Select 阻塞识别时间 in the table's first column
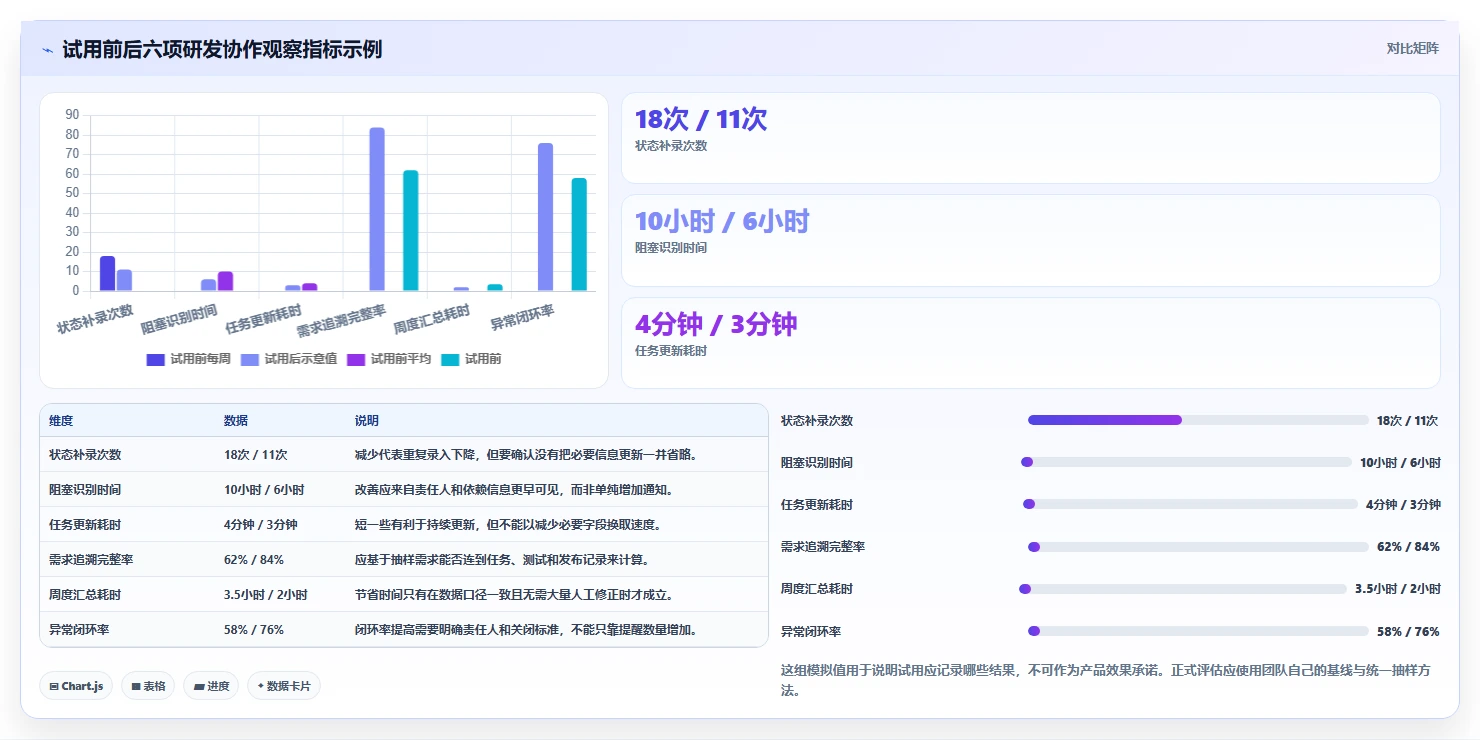The width and height of the screenshot is (1480, 740). (x=85, y=489)
